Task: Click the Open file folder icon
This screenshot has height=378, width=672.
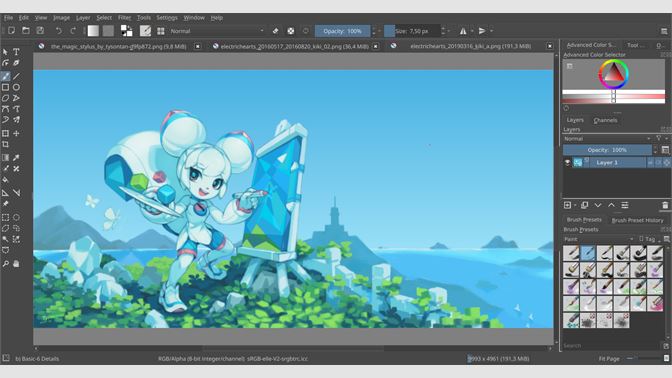Action: pos(26,30)
